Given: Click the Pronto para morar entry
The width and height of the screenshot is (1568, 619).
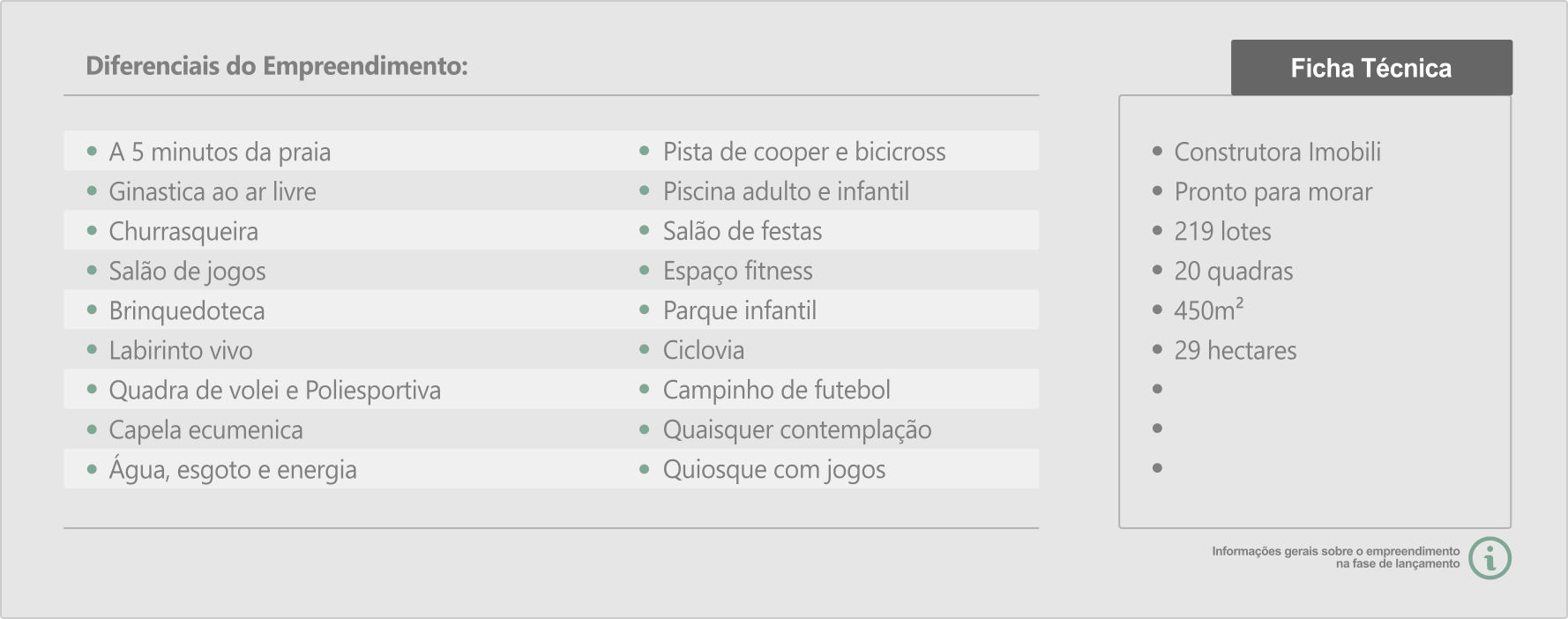Looking at the screenshot, I should [x=1273, y=191].
